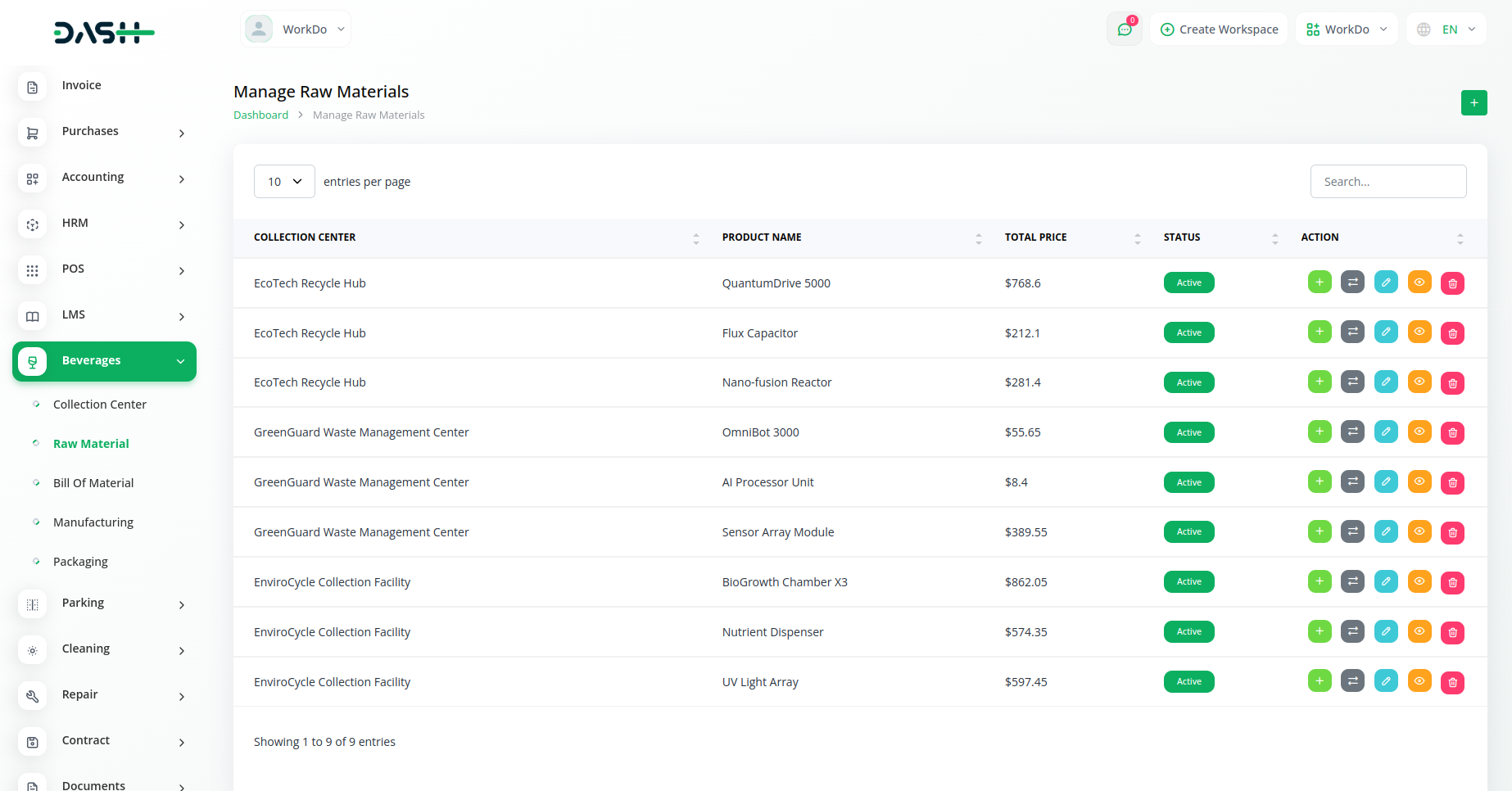View details of AI Processor Unit
The image size is (1512, 791).
click(x=1419, y=482)
